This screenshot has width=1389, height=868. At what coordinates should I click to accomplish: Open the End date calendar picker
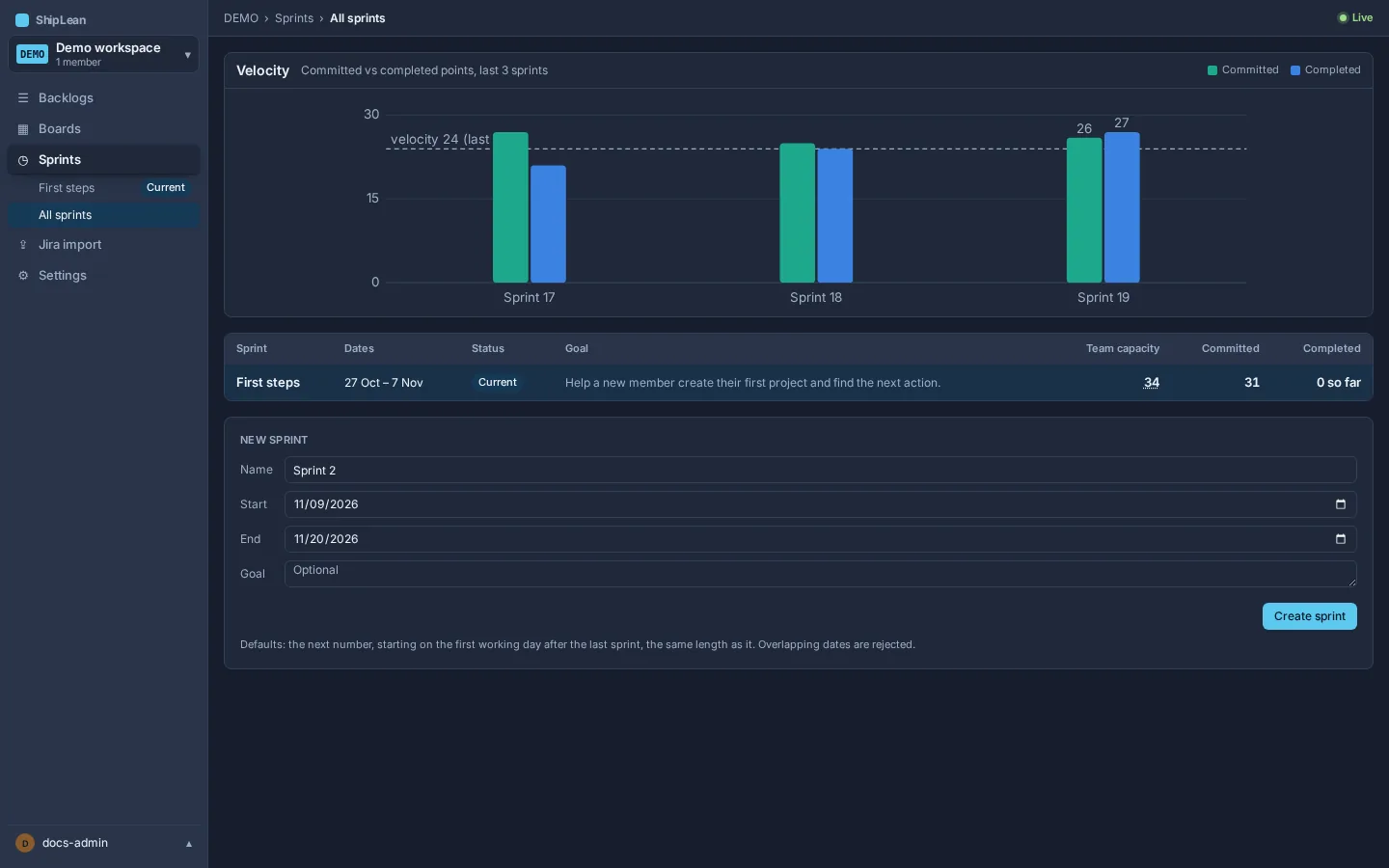pyautogui.click(x=1340, y=539)
